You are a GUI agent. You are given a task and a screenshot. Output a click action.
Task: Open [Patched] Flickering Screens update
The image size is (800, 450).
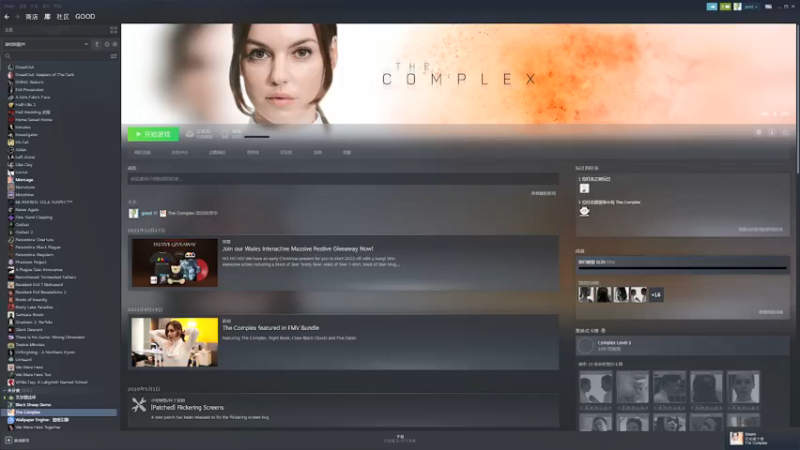click(x=187, y=408)
